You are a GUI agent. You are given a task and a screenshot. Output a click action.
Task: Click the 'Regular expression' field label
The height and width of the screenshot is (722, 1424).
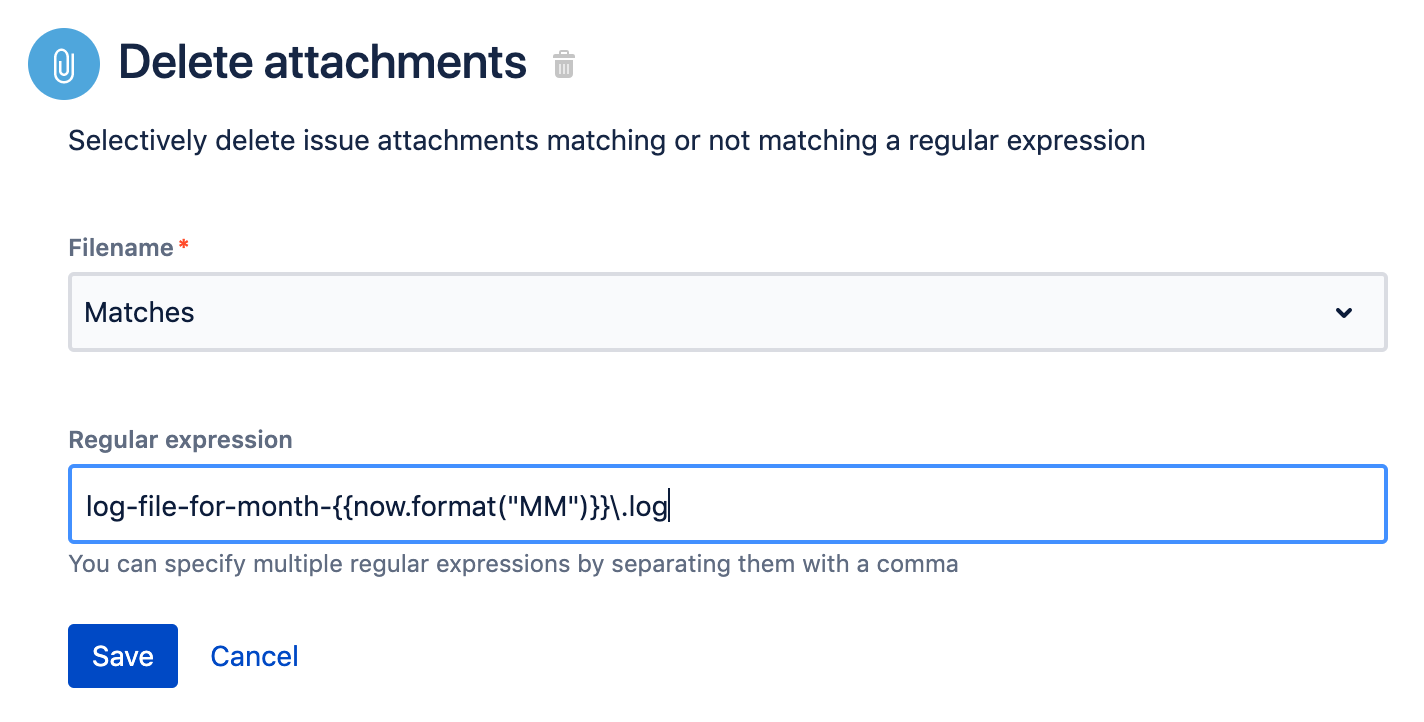coord(180,440)
